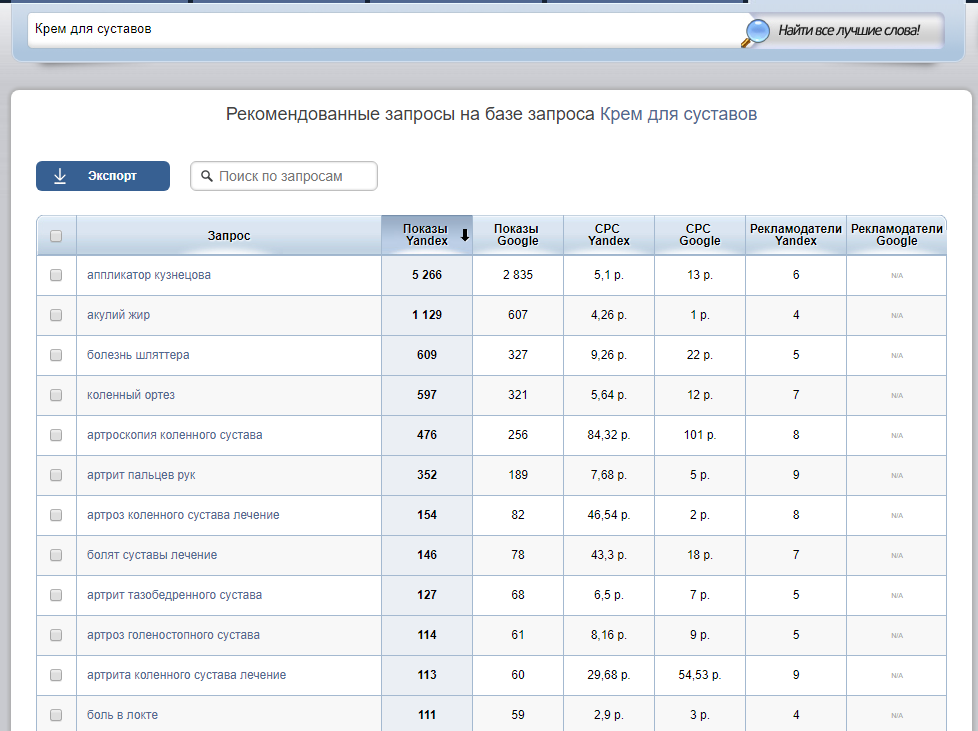Image resolution: width=978 pixels, height=731 pixels.
Task: Sort by Рекламодатели Yandex header
Action: [x=795, y=235]
